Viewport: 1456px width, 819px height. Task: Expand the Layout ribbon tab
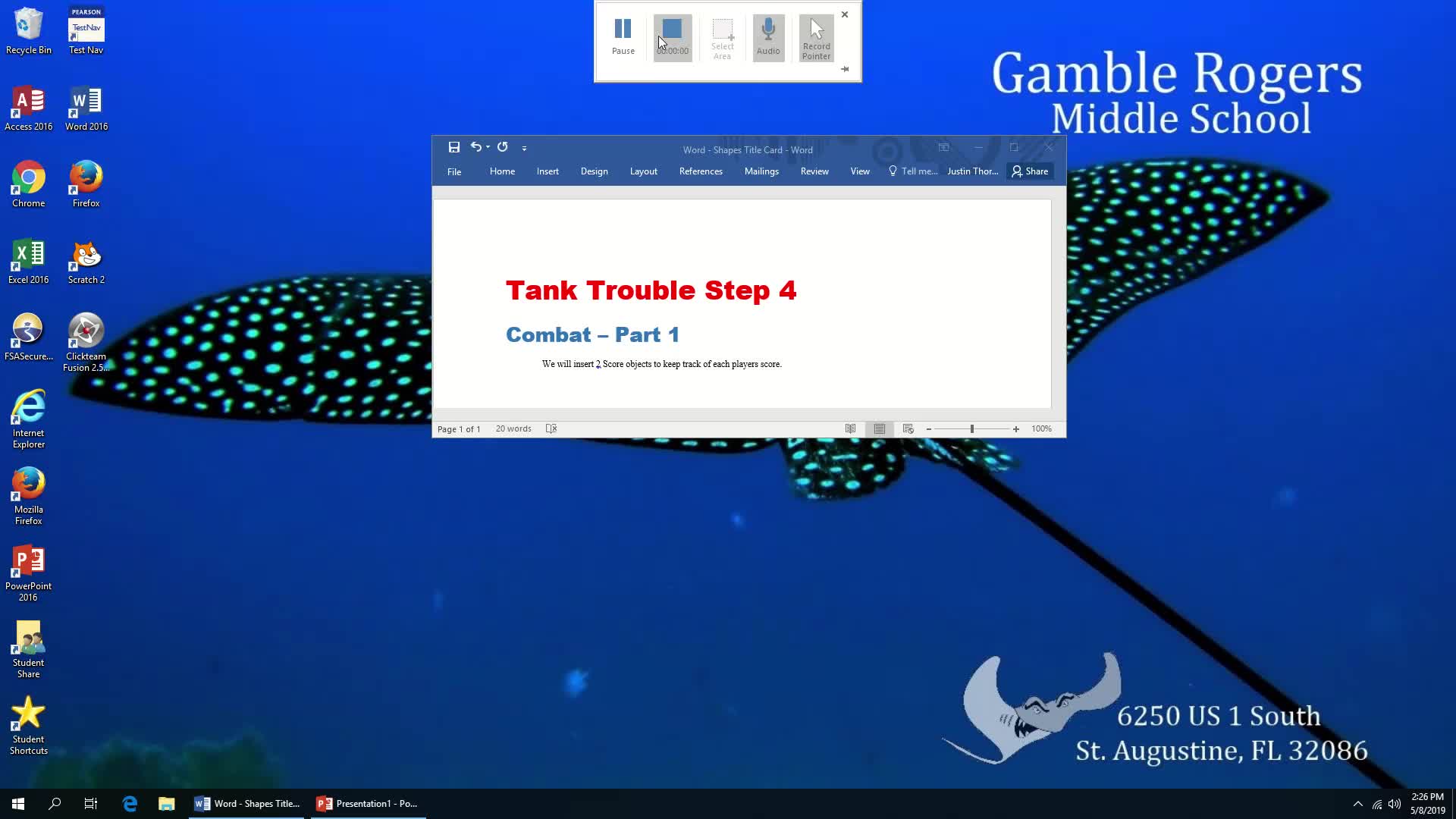[644, 171]
